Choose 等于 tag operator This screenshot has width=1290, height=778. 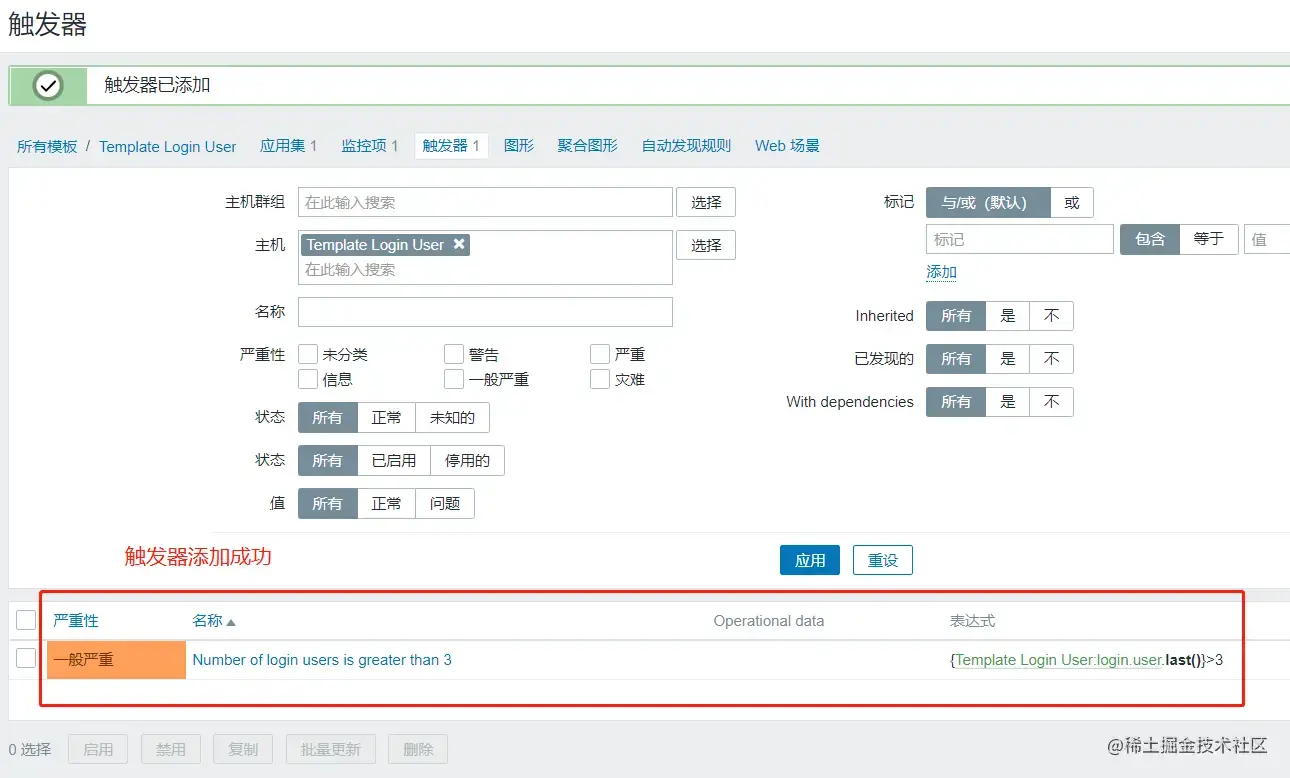[1209, 239]
